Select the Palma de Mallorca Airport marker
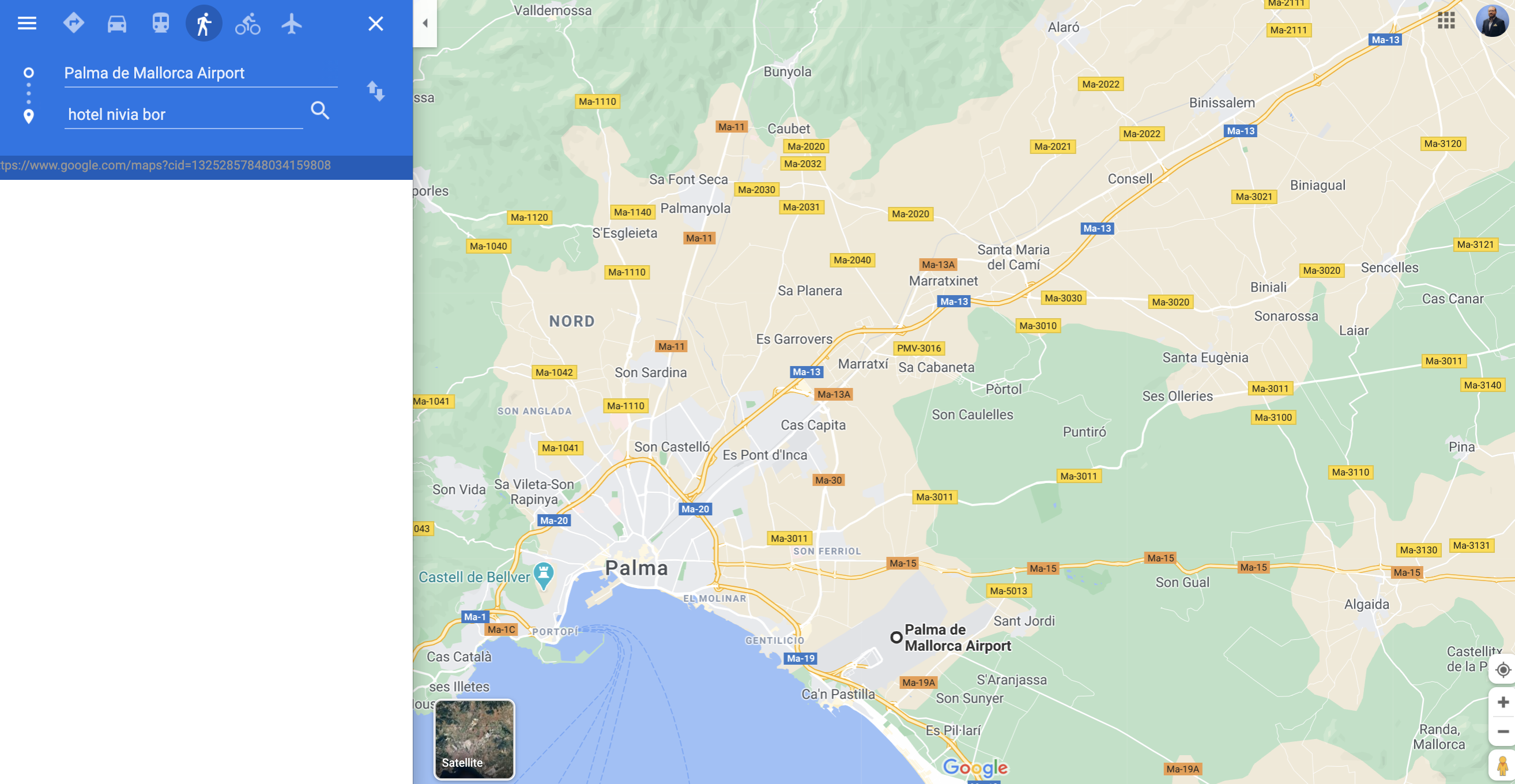Screen dimensions: 1515x784 tap(896, 637)
